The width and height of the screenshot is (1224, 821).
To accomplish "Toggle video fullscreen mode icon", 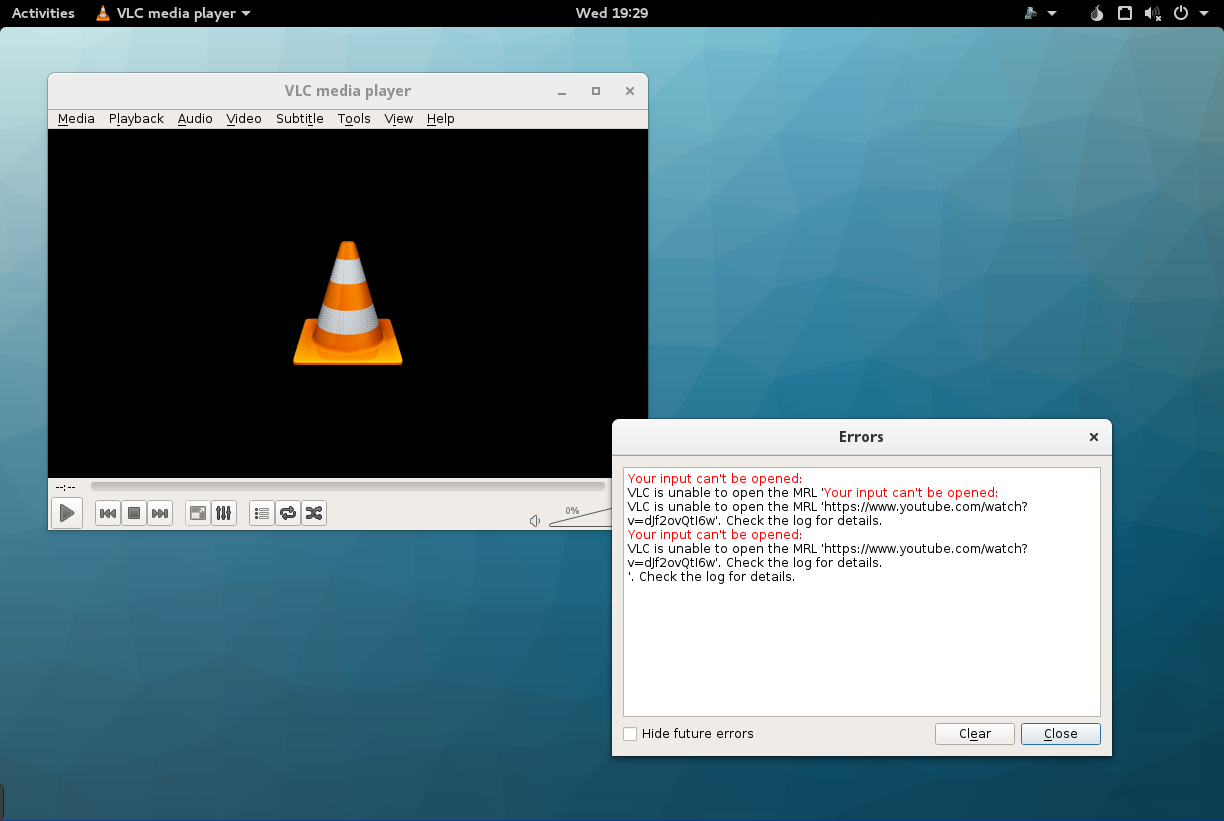I will [x=198, y=513].
